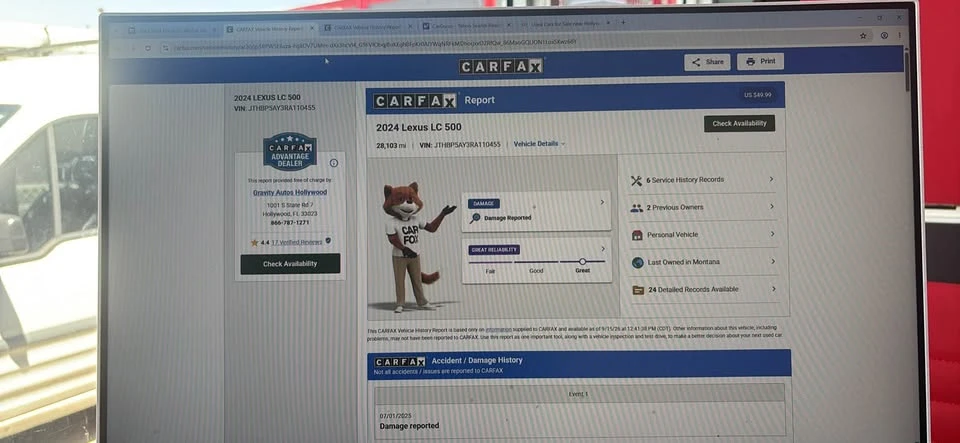Expand Previous Owners row chevron
This screenshot has height=443, width=960.
[771, 207]
